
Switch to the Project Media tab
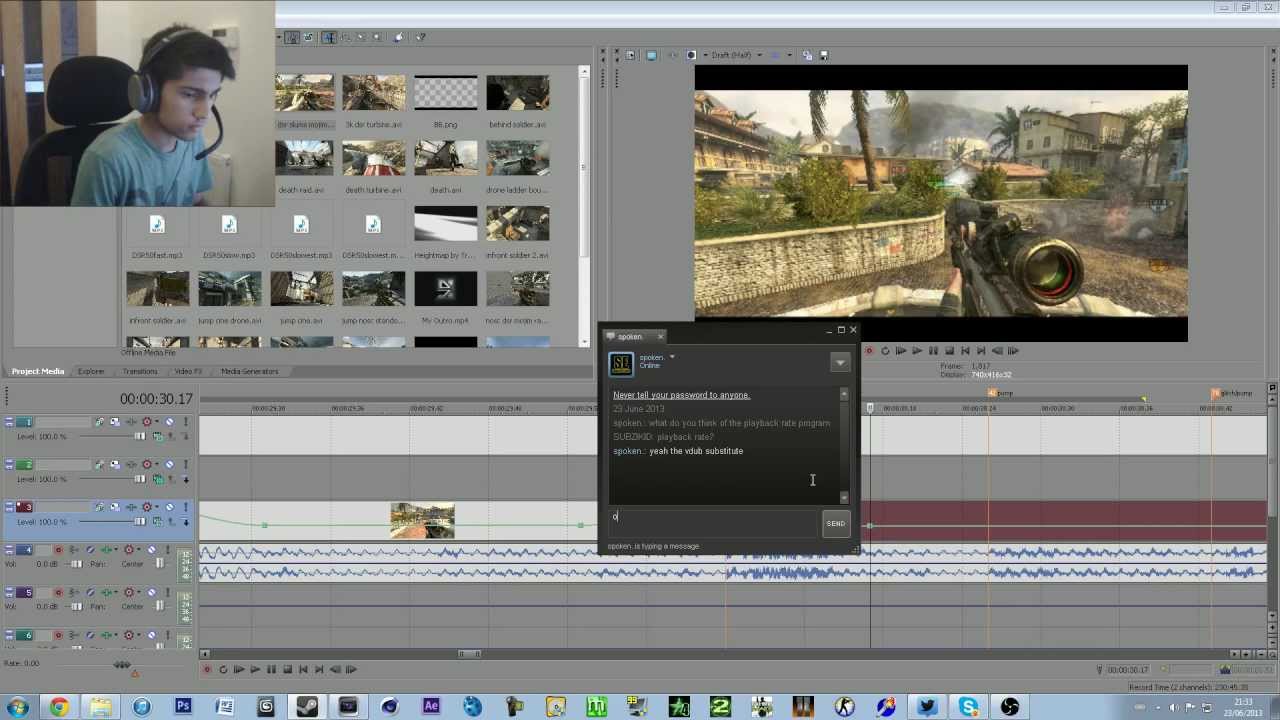(x=38, y=371)
